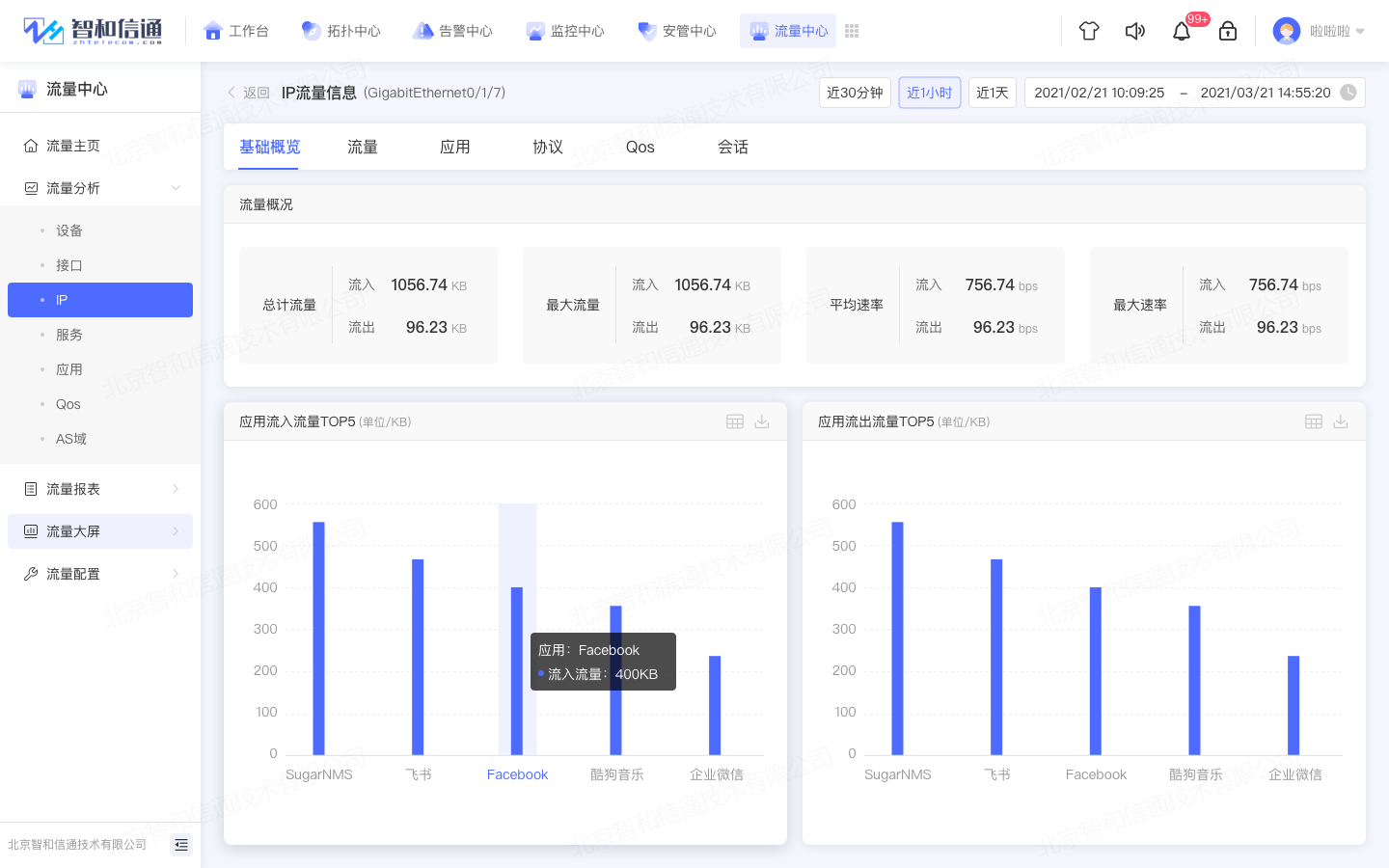Screen dimensions: 1389x868
Task: Click the 流量配置 wrench icon
Action: (31, 574)
